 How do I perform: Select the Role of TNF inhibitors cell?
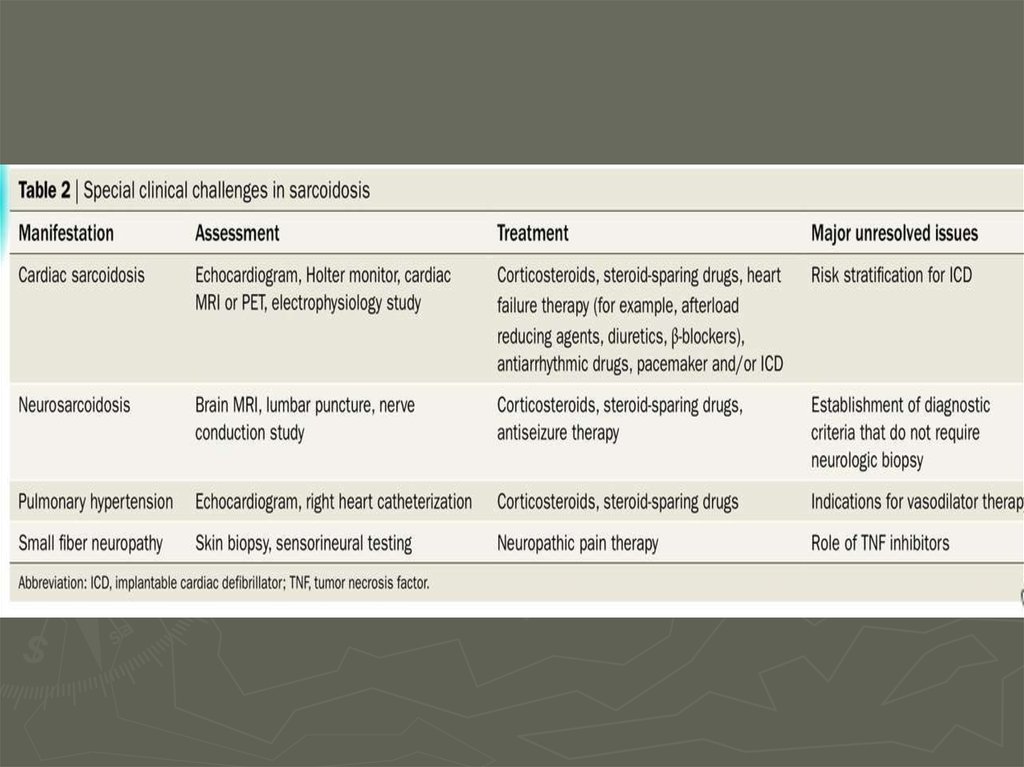pos(880,543)
